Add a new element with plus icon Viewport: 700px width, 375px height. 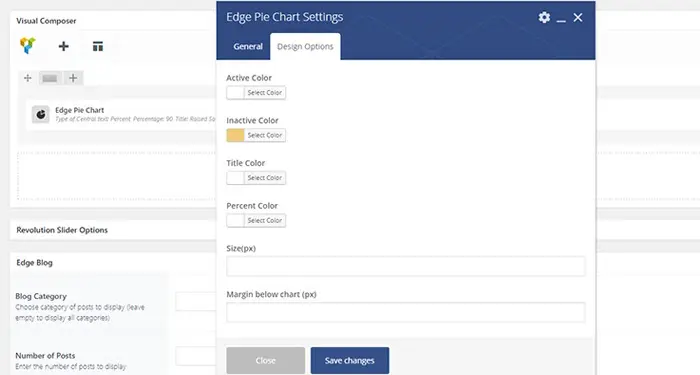click(x=63, y=46)
